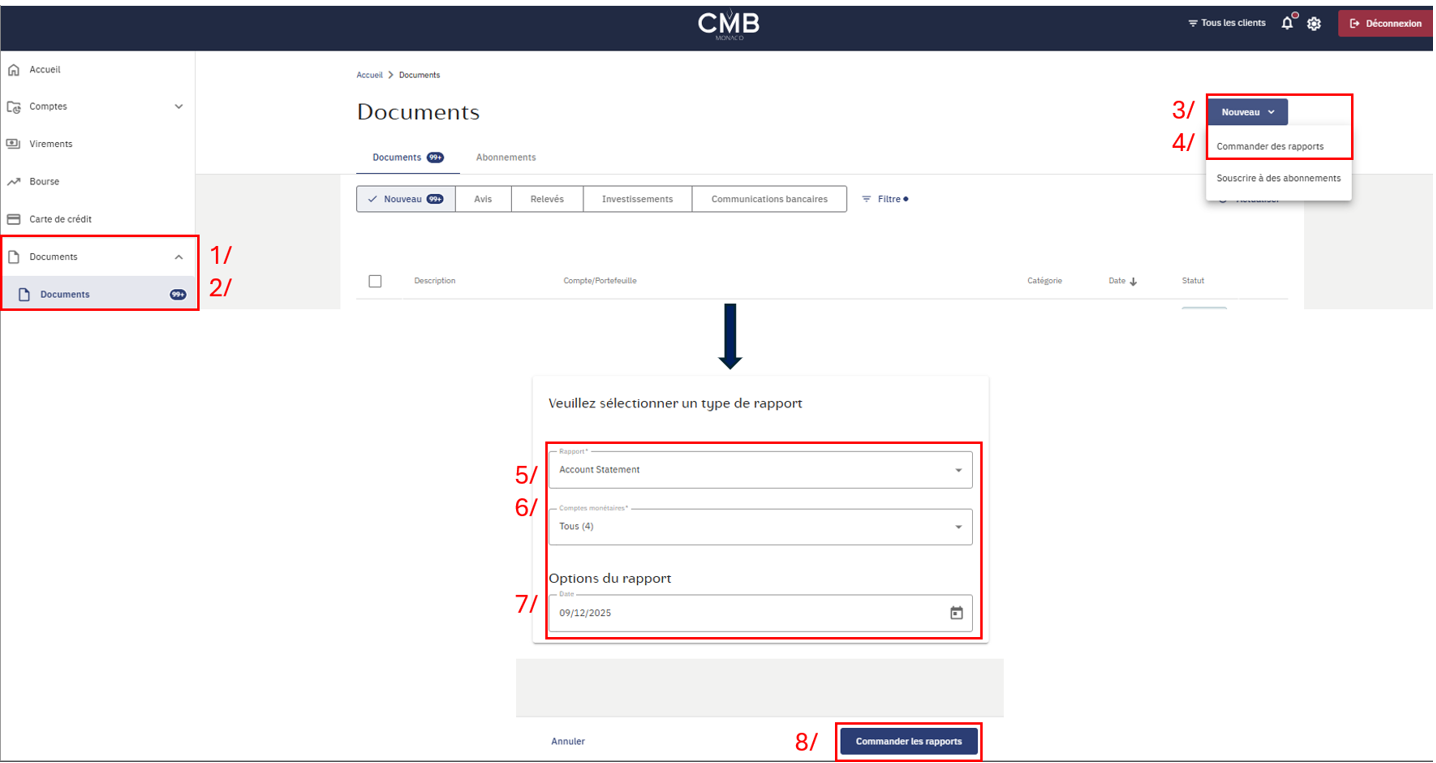Select Commander des rapports menu item
The width and height of the screenshot is (1436, 763).
[x=1269, y=147]
